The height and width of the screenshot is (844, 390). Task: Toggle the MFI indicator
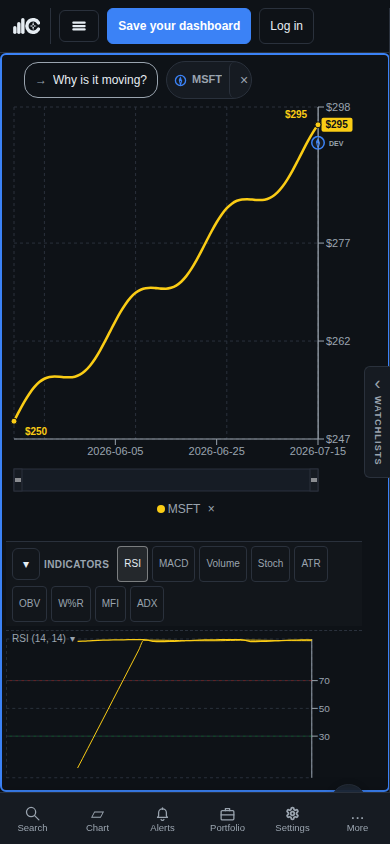[x=110, y=604]
